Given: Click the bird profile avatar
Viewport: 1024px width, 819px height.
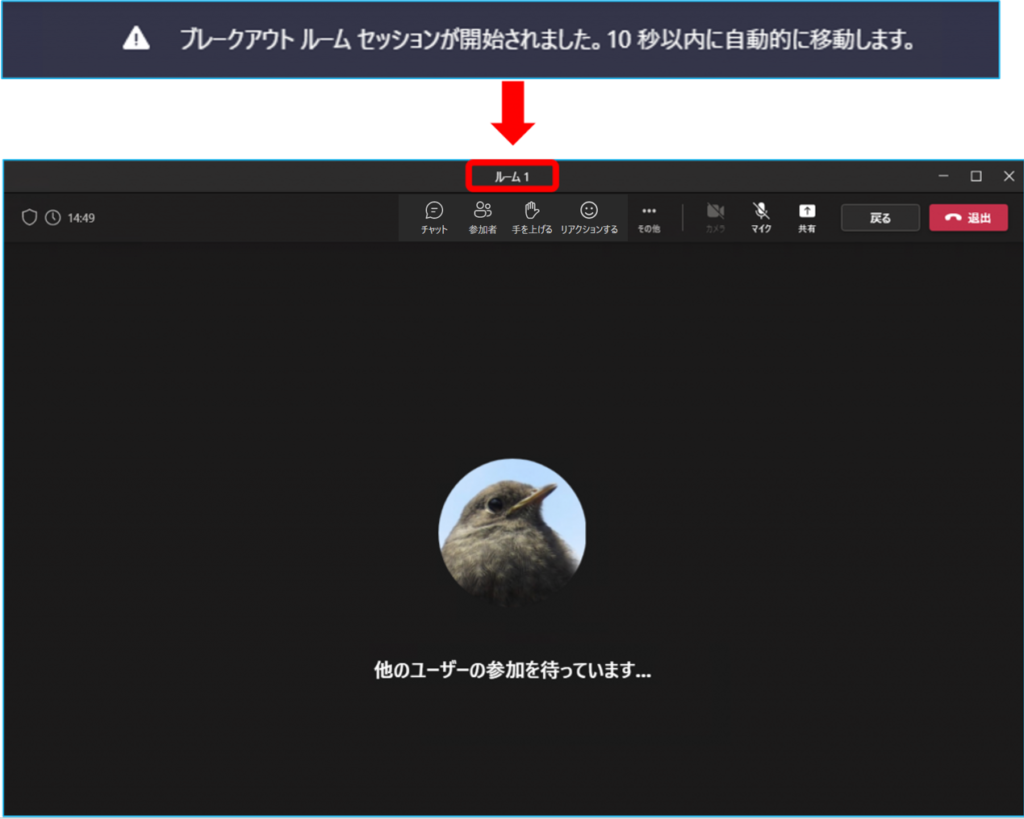Looking at the screenshot, I should click(x=512, y=532).
